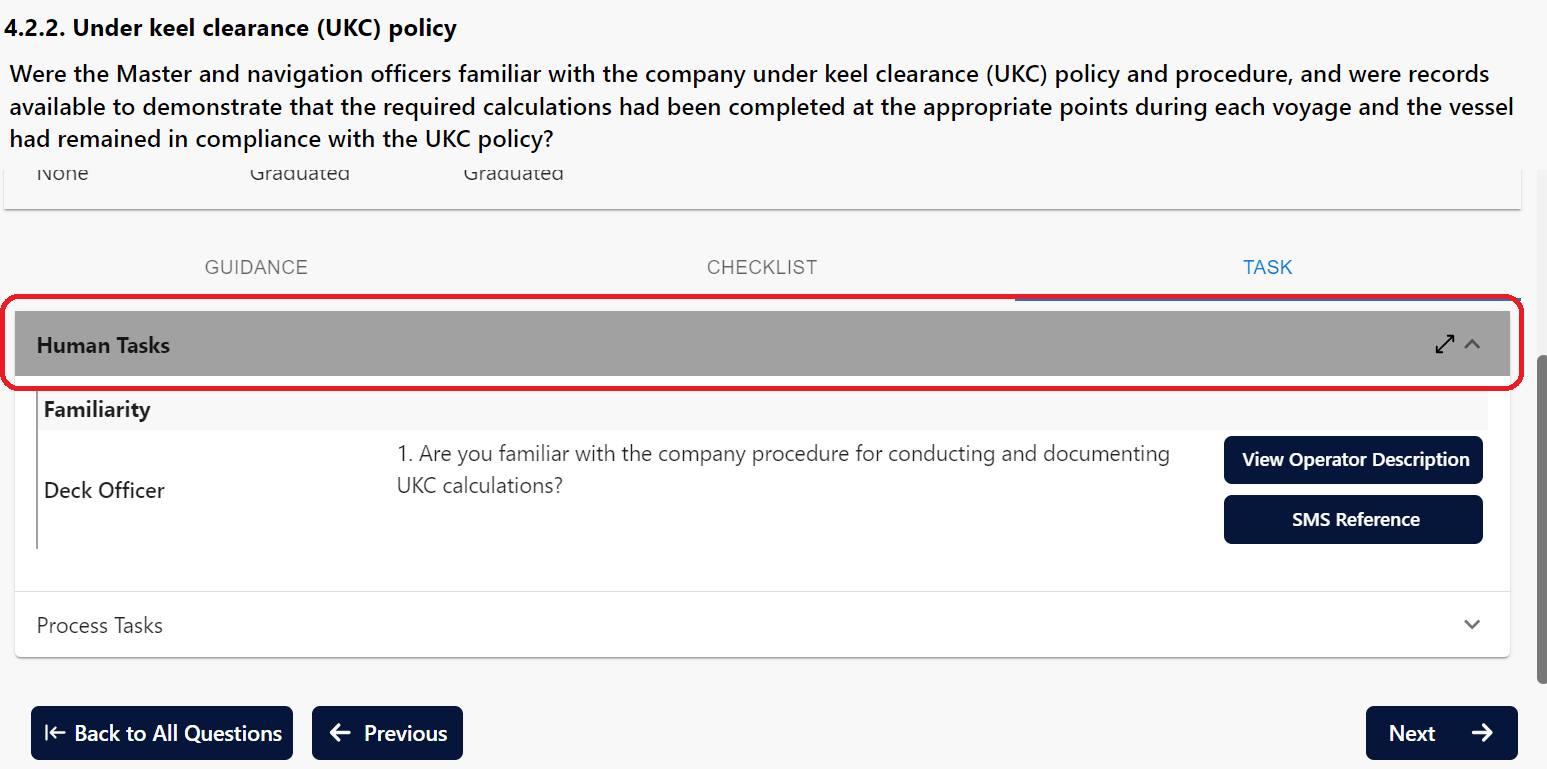This screenshot has width=1547, height=769.
Task: Click the Next button label
Action: (x=1412, y=733)
